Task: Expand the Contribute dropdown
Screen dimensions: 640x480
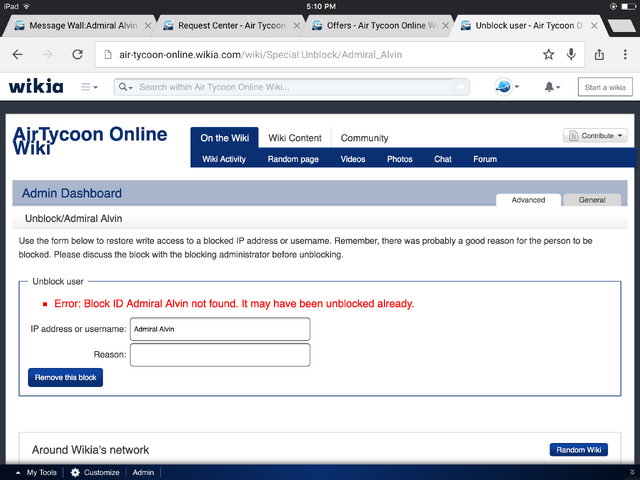Action: pyautogui.click(x=595, y=136)
